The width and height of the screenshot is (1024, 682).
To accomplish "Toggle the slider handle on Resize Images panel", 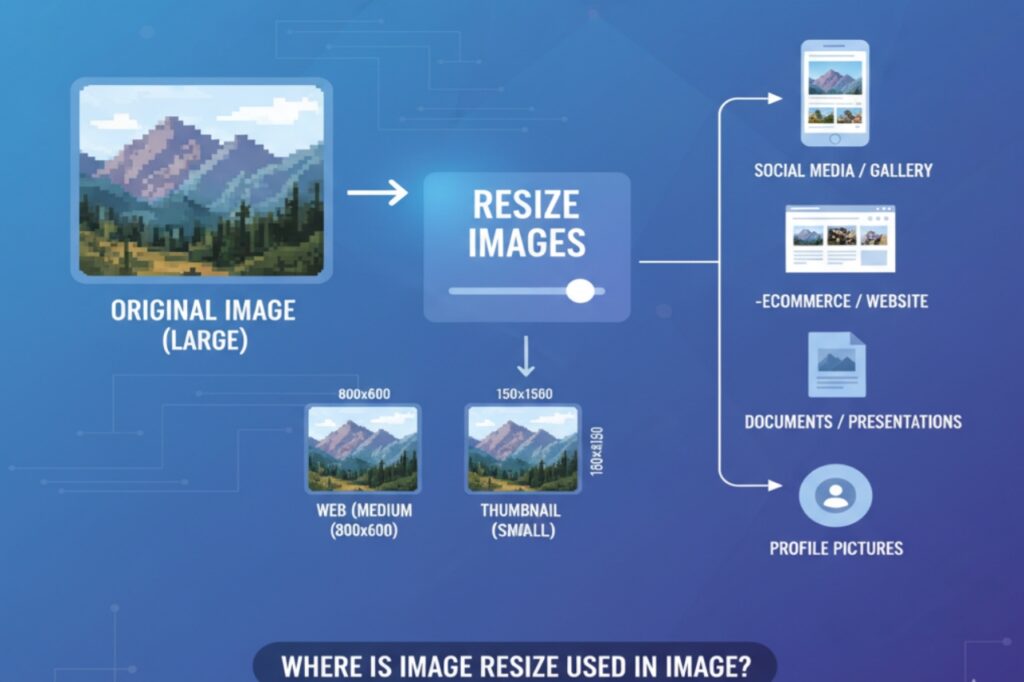I will coord(580,289).
